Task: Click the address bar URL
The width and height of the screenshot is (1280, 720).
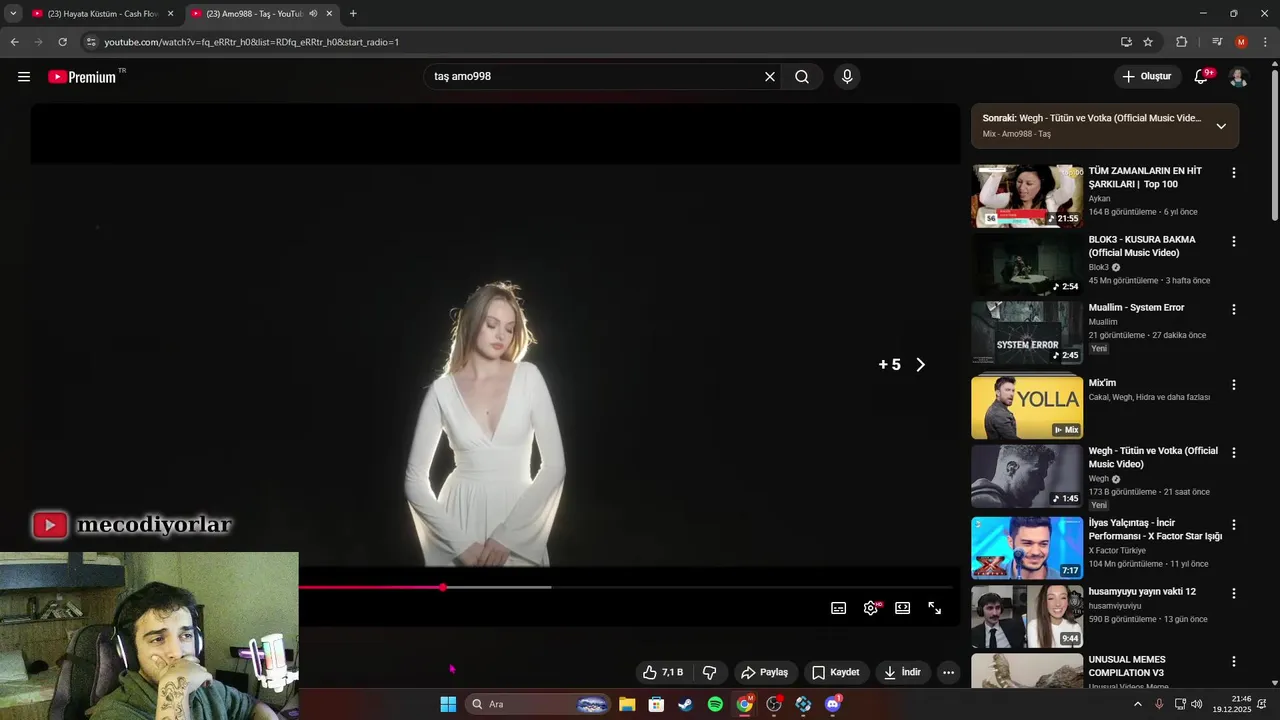Action: click(252, 42)
